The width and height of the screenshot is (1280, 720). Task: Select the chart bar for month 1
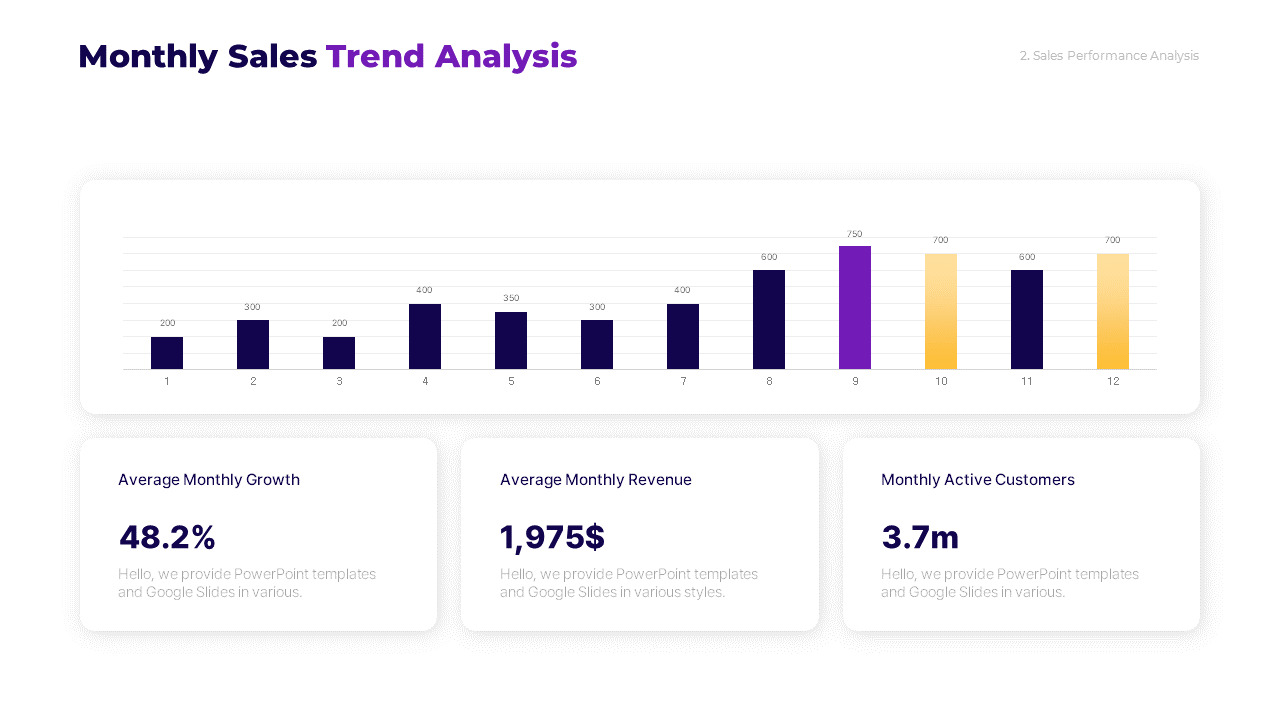pos(167,353)
